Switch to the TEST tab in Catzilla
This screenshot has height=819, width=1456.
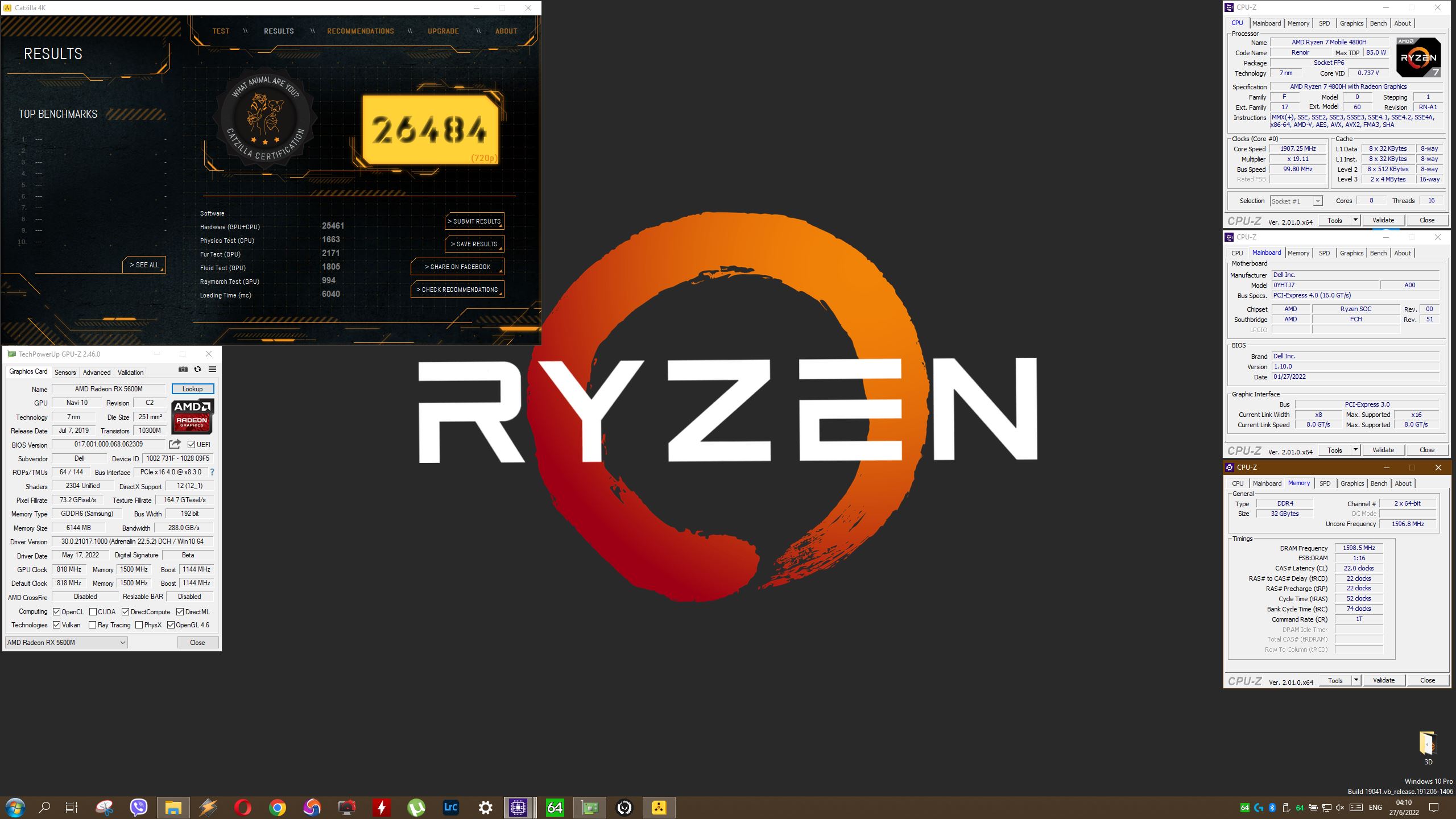tap(221, 31)
